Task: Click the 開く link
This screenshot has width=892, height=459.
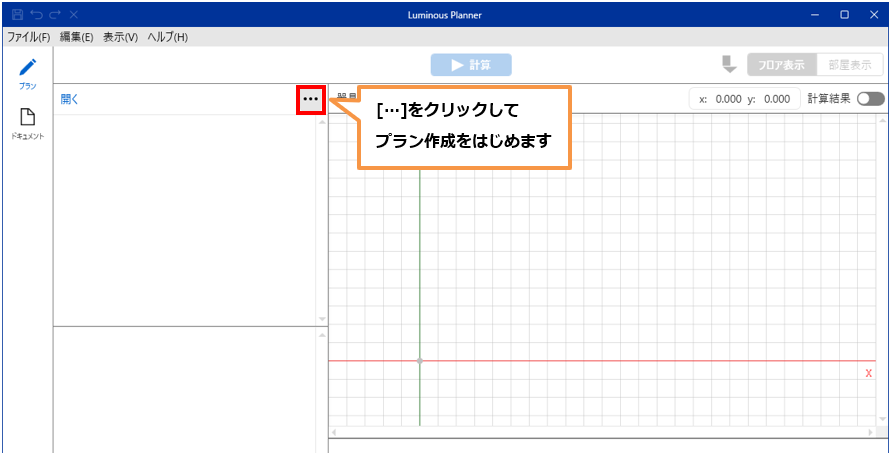Action: [69, 99]
